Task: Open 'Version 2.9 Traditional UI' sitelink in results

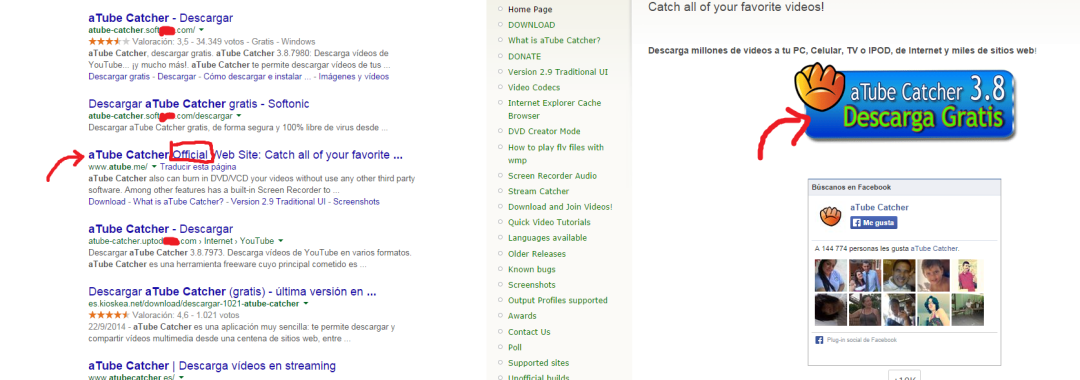Action: (x=278, y=202)
